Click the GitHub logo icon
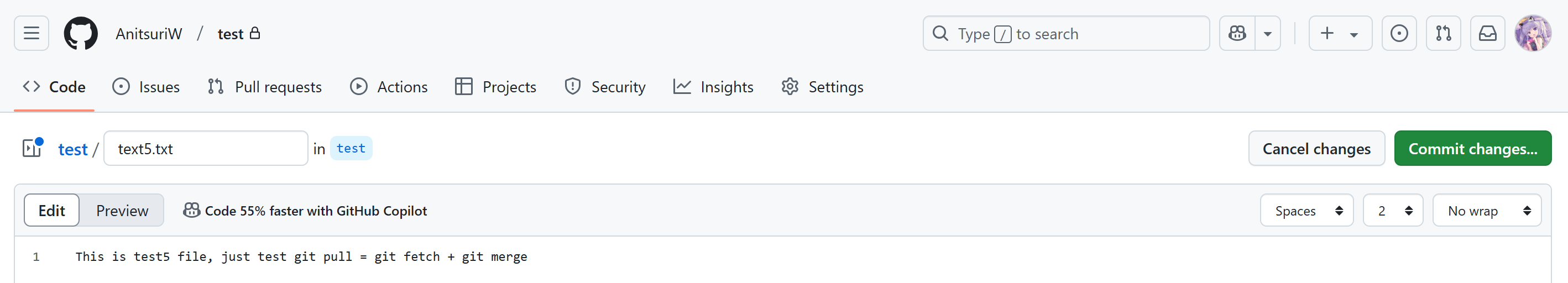1568x283 pixels. click(x=81, y=34)
